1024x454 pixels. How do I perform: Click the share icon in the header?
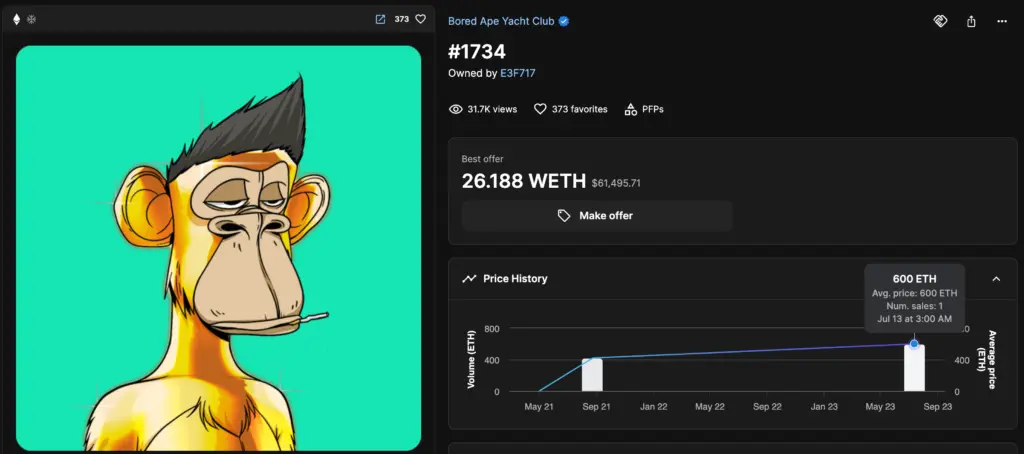tap(971, 22)
